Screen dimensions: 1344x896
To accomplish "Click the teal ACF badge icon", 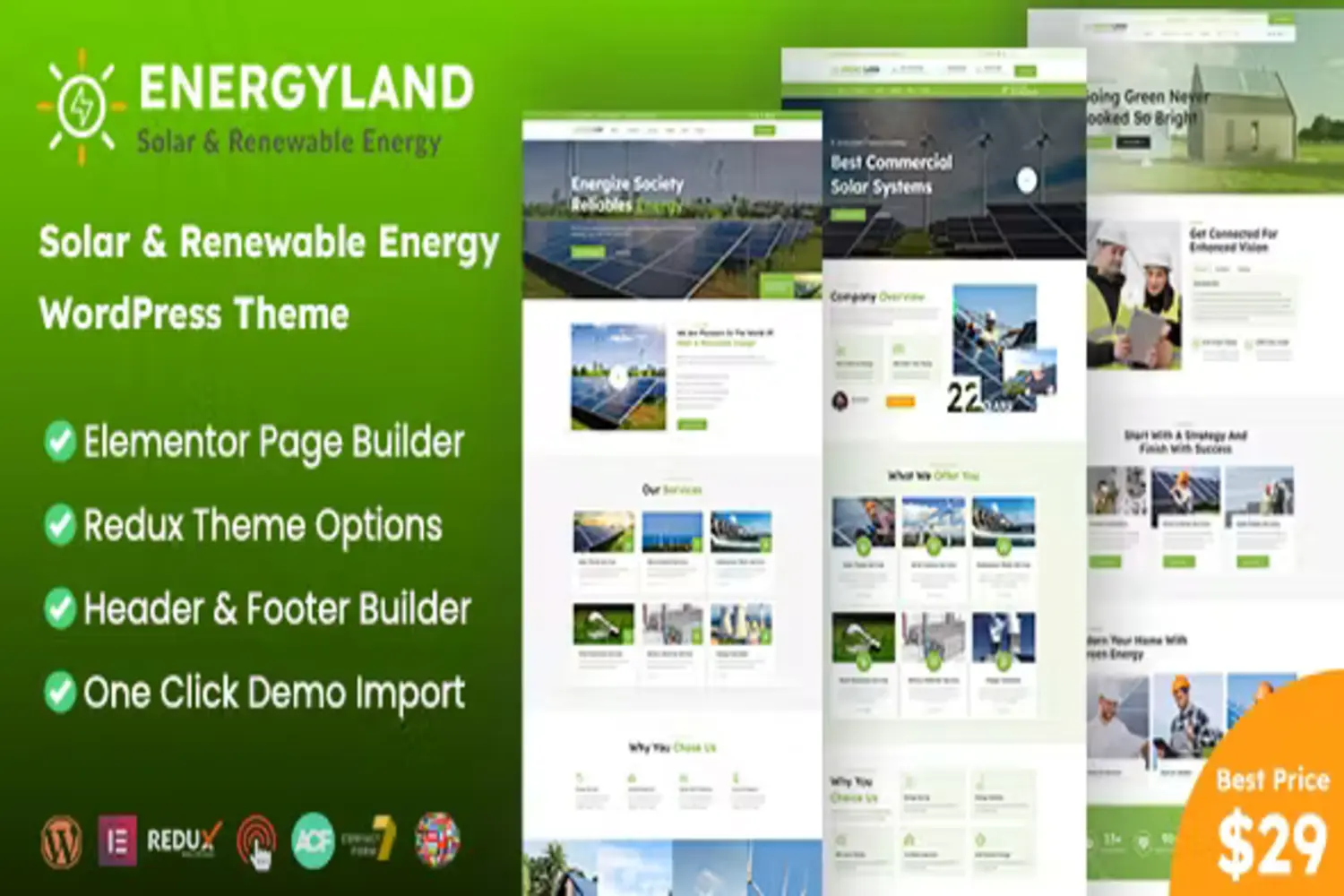I will click(x=313, y=840).
